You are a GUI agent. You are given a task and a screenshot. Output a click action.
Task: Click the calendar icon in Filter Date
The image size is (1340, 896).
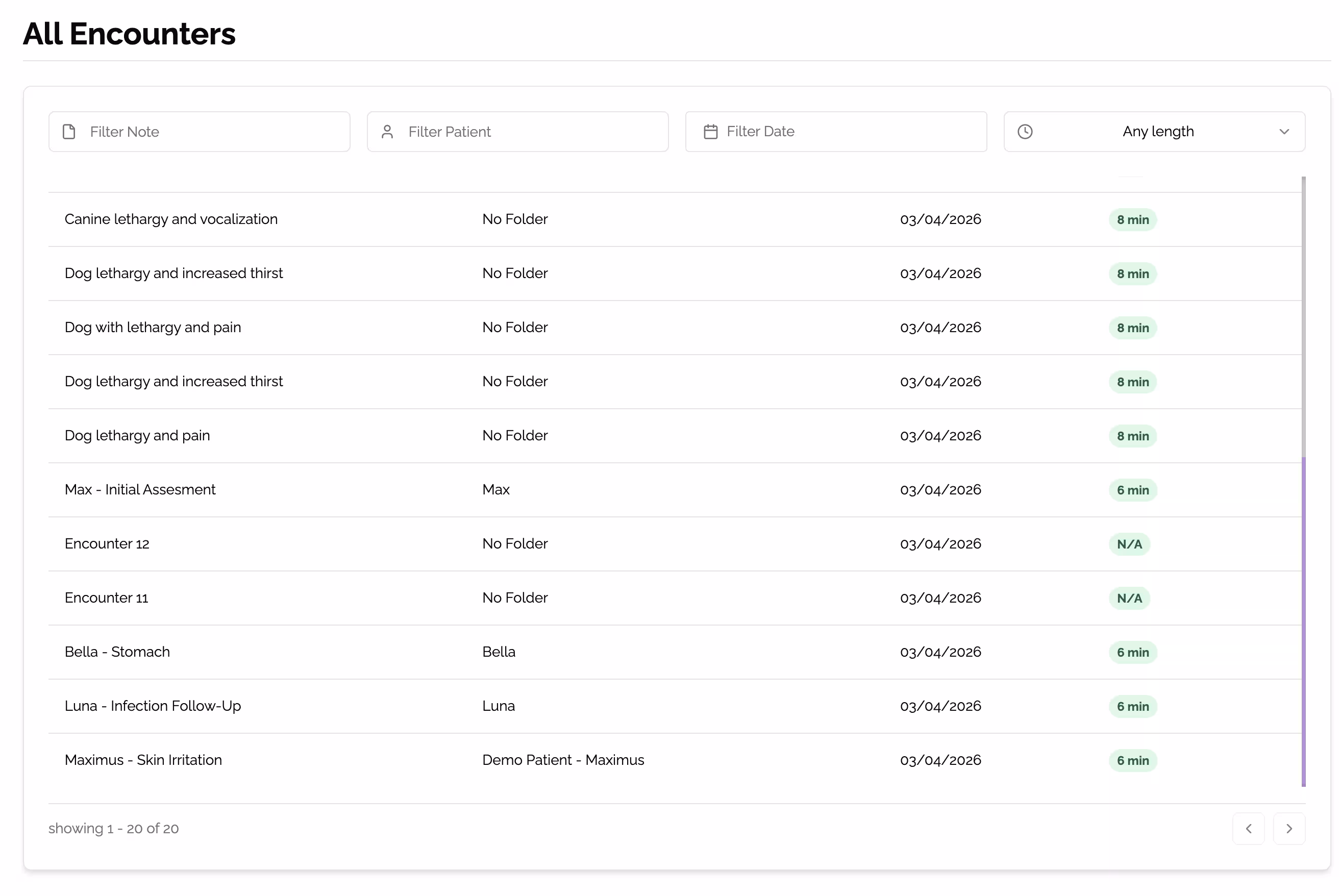pyautogui.click(x=710, y=132)
